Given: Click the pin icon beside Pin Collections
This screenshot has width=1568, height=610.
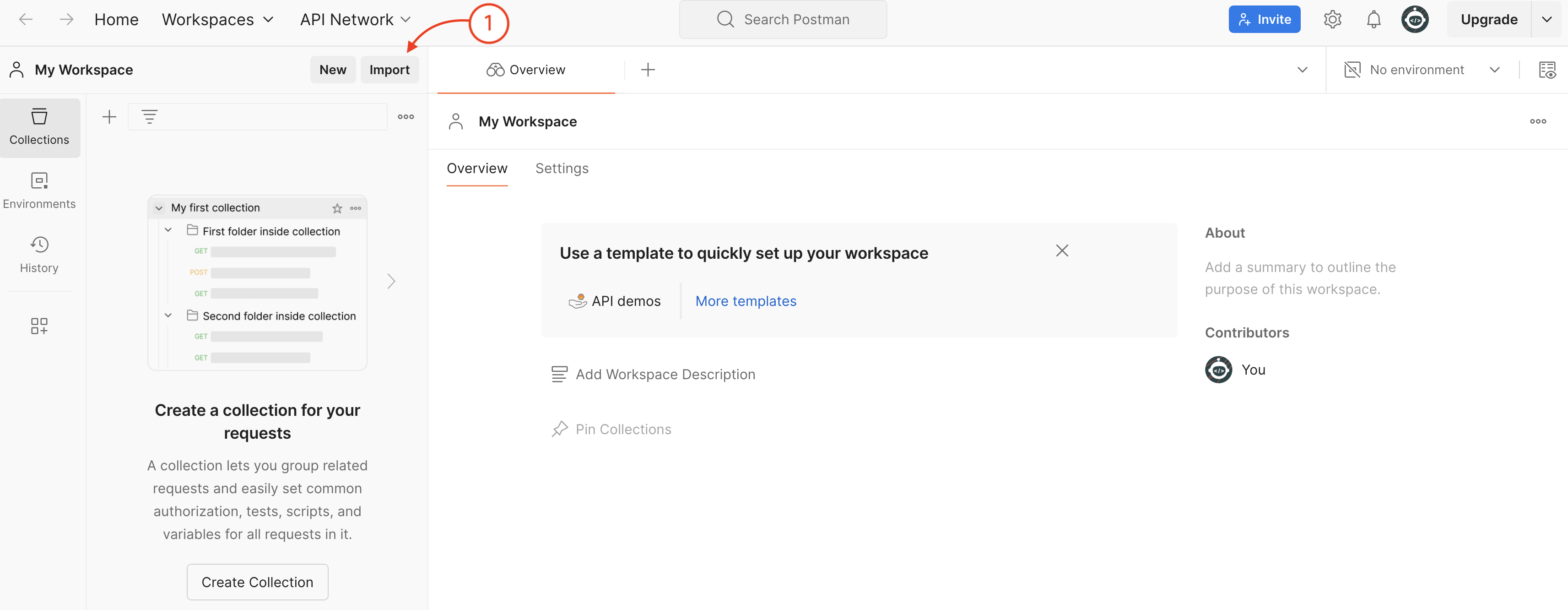Looking at the screenshot, I should [559, 429].
